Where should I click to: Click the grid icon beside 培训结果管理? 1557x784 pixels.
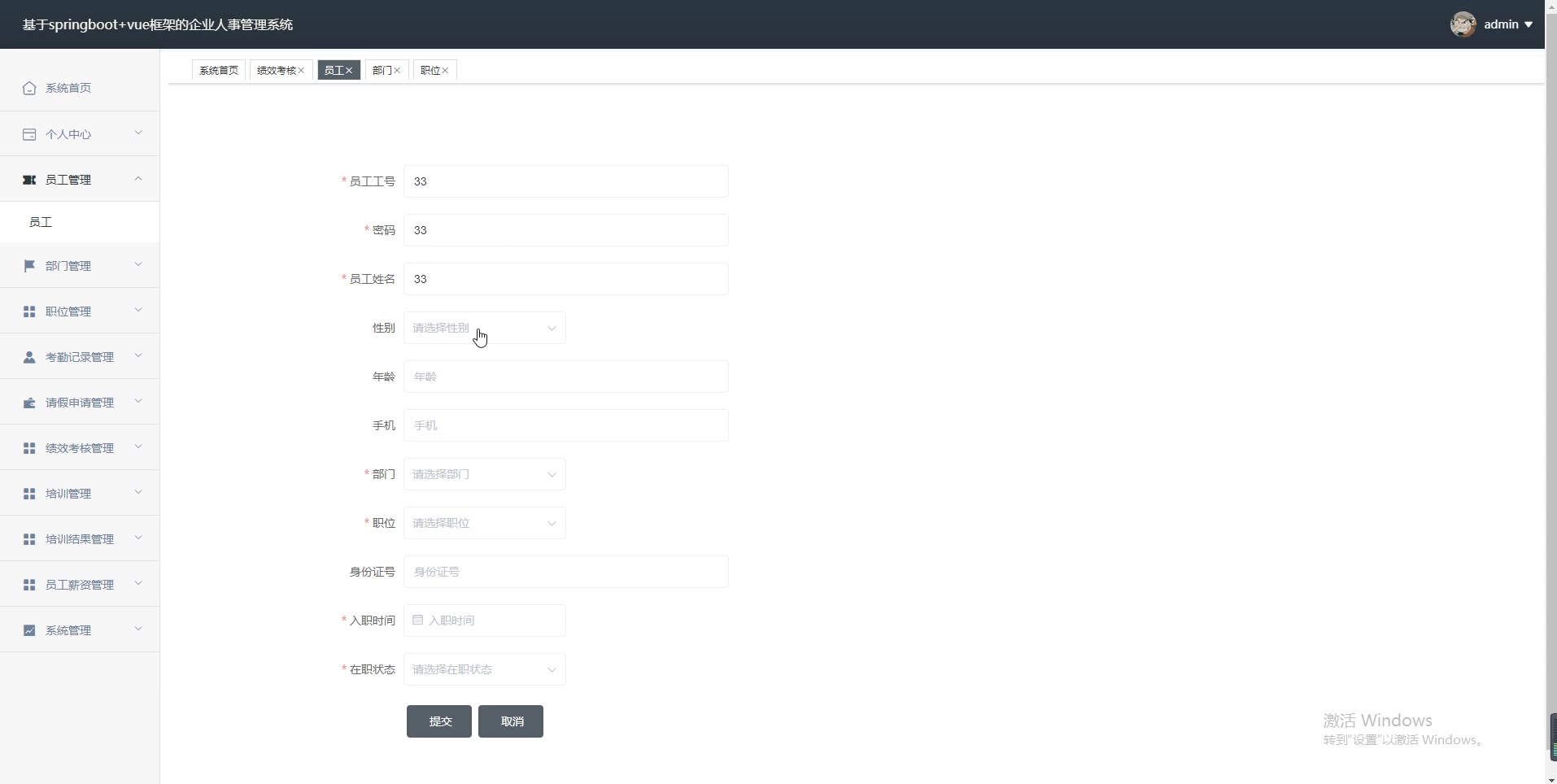(29, 539)
